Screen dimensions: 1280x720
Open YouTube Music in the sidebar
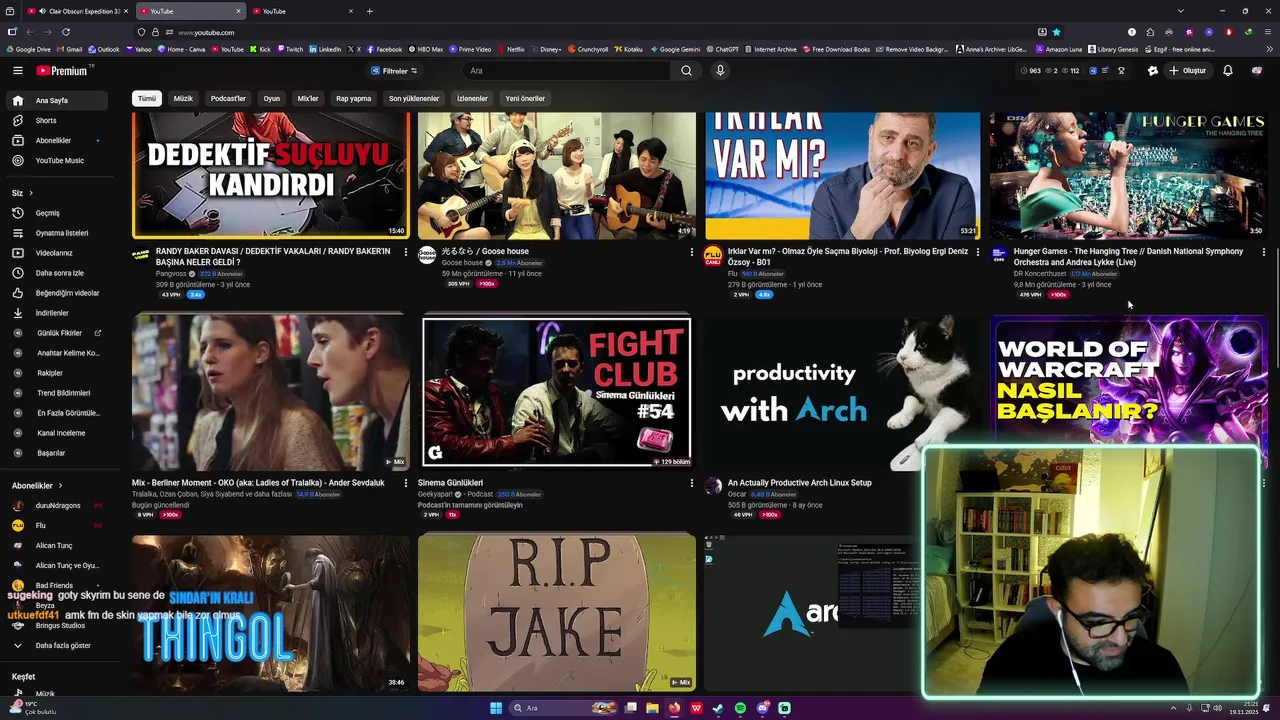pos(55,160)
